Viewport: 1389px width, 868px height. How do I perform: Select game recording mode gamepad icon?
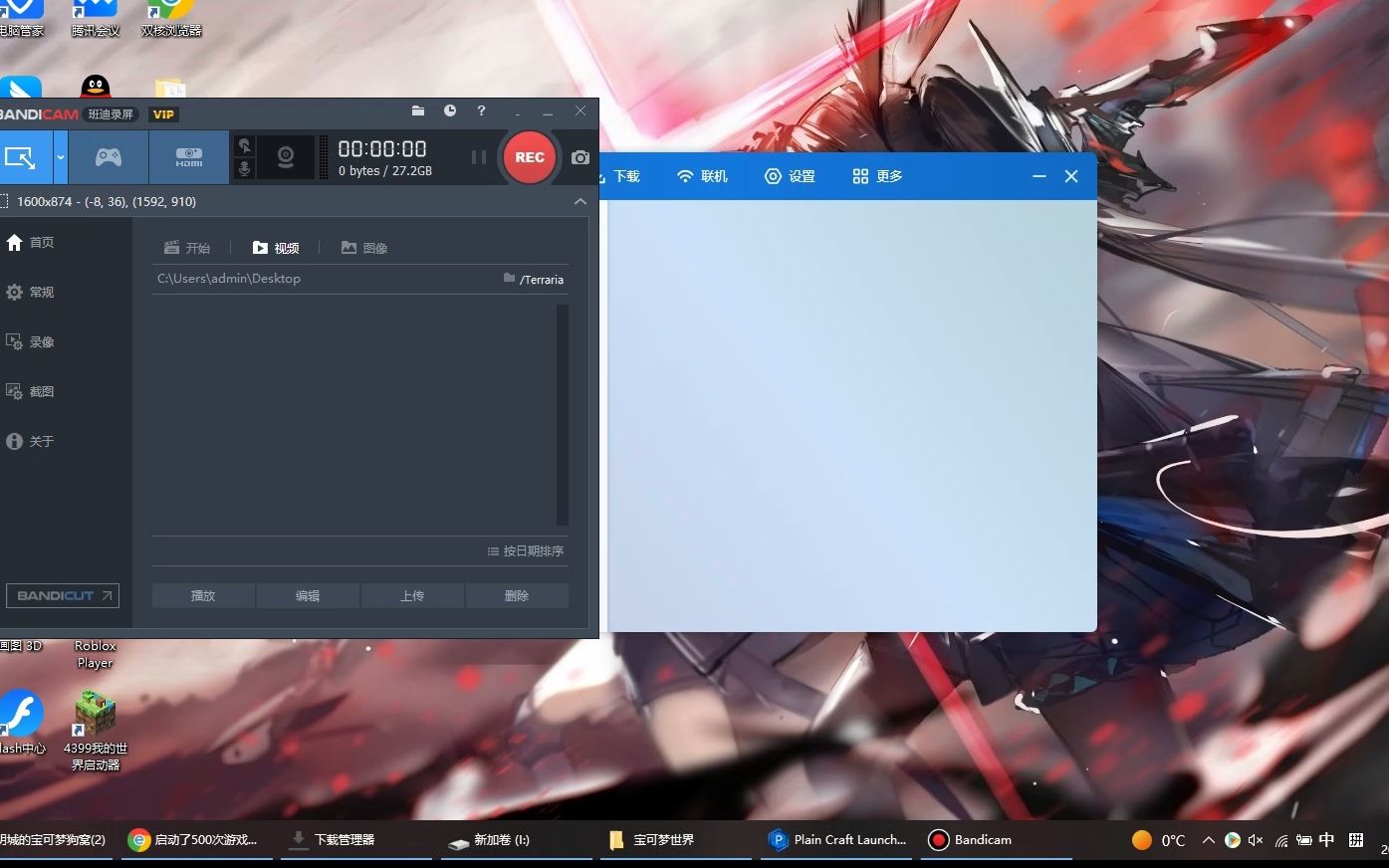pyautogui.click(x=108, y=156)
